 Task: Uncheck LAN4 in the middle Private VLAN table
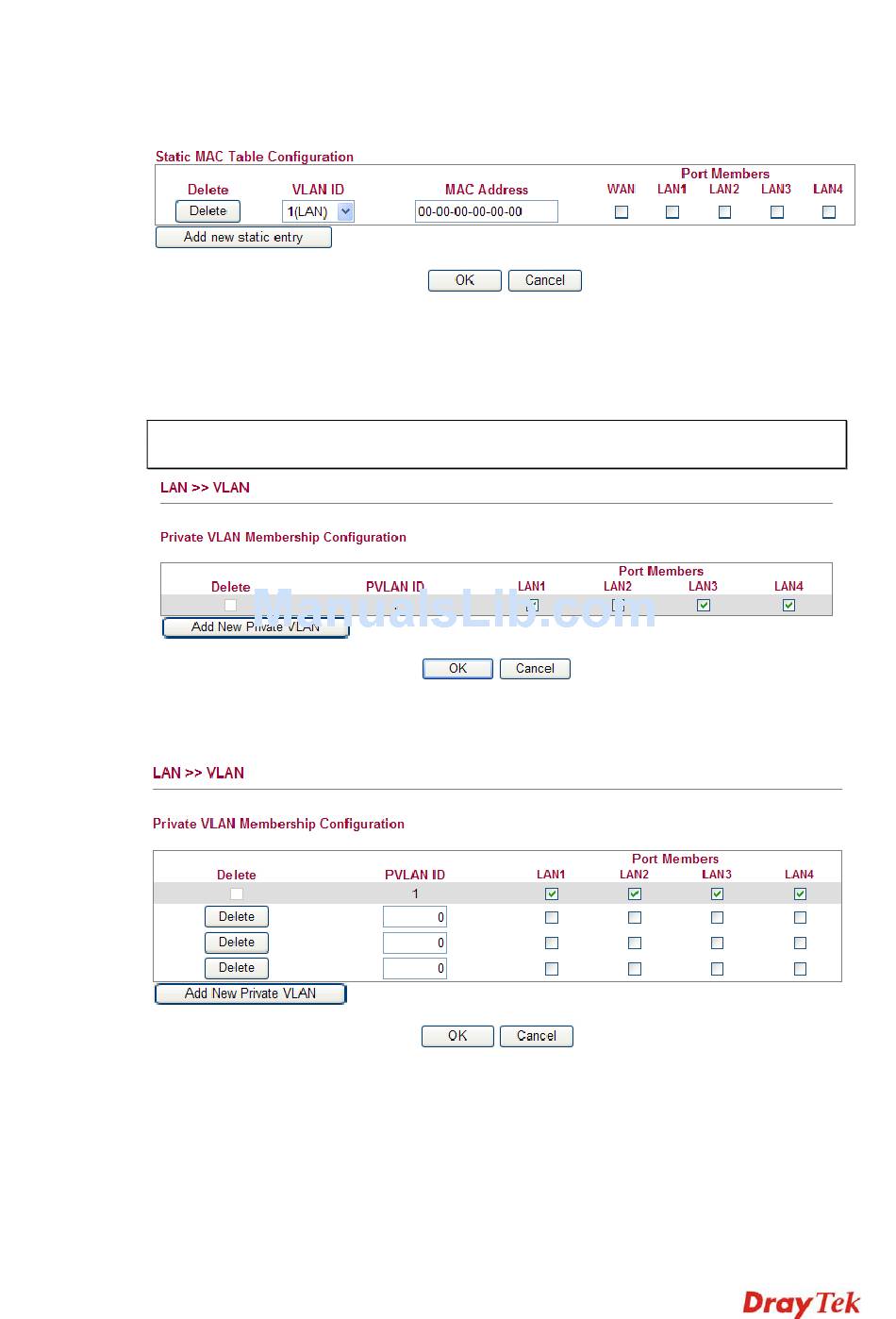click(788, 606)
